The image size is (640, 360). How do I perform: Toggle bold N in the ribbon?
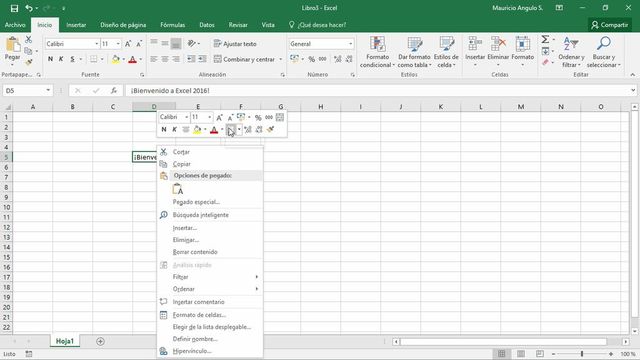(x=50, y=59)
